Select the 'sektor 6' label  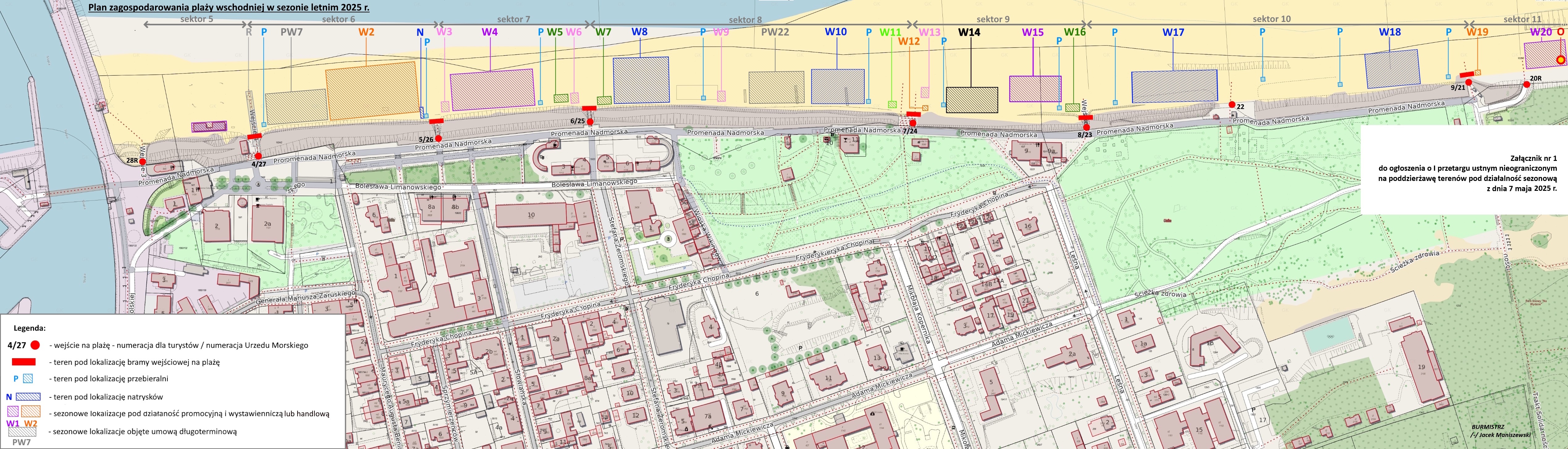pyautogui.click(x=339, y=19)
